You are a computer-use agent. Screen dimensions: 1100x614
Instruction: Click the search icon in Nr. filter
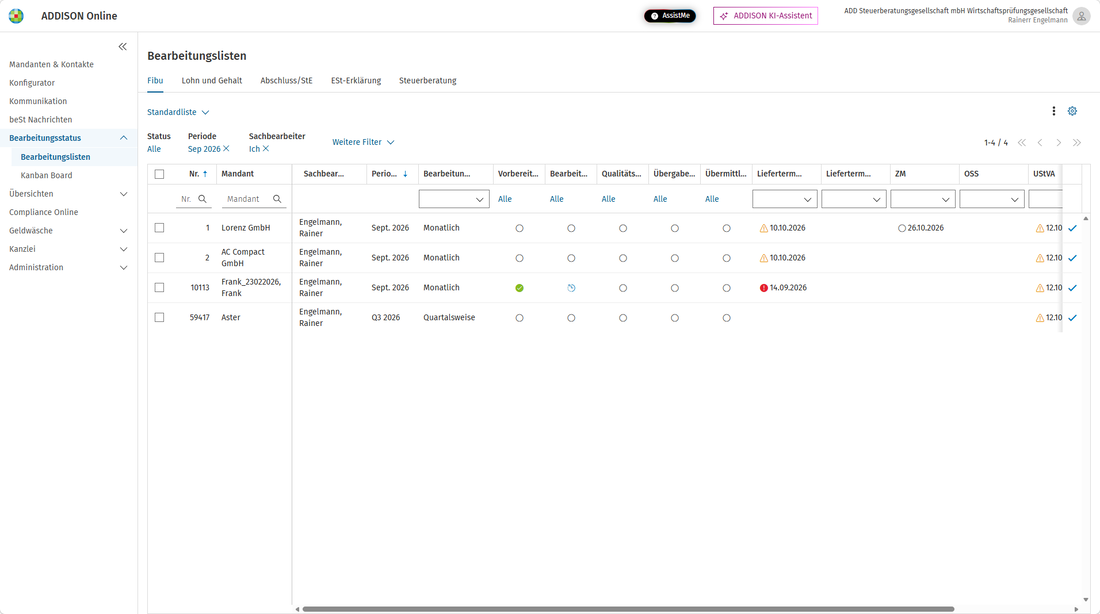(x=202, y=199)
